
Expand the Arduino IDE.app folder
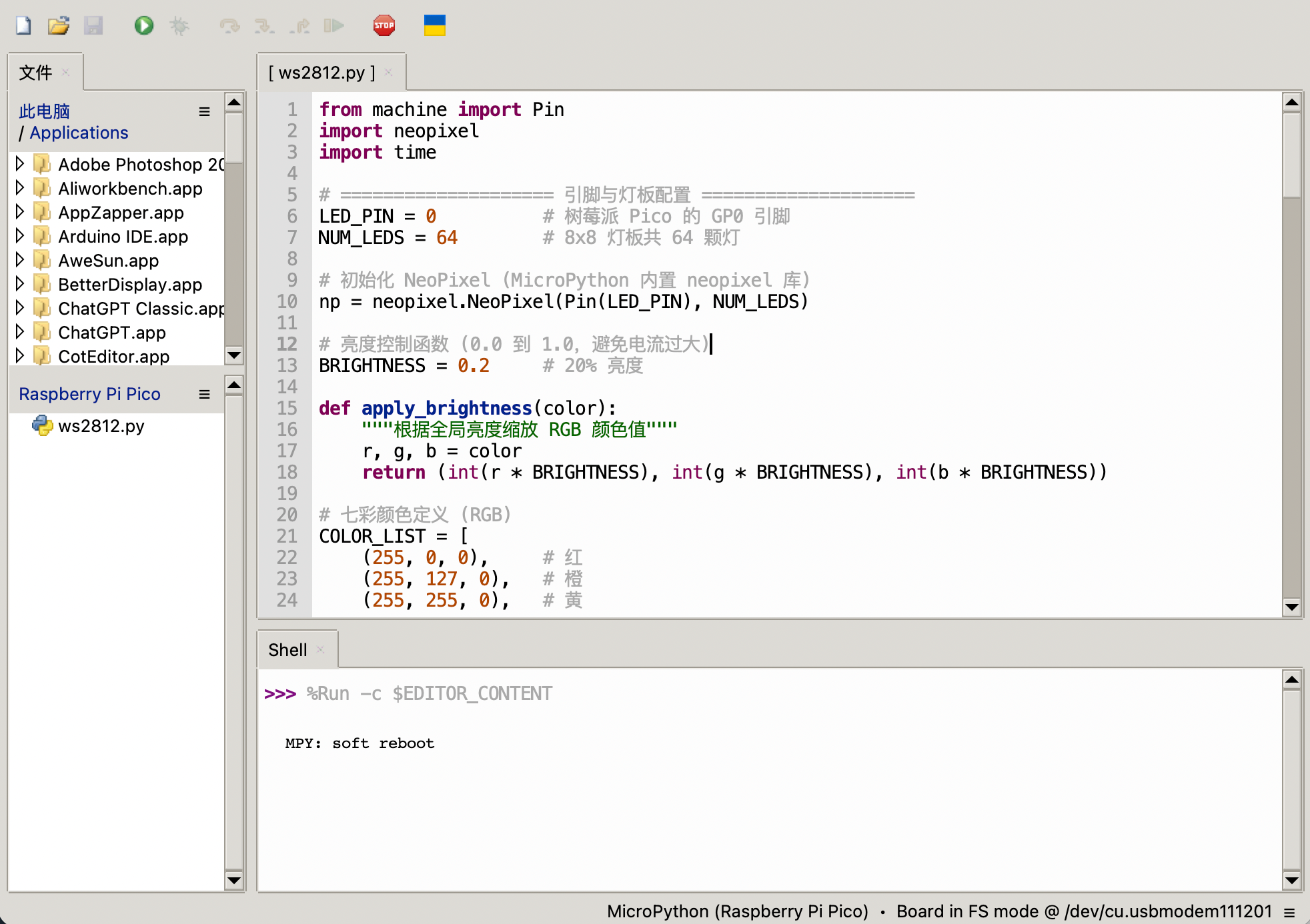tap(19, 236)
